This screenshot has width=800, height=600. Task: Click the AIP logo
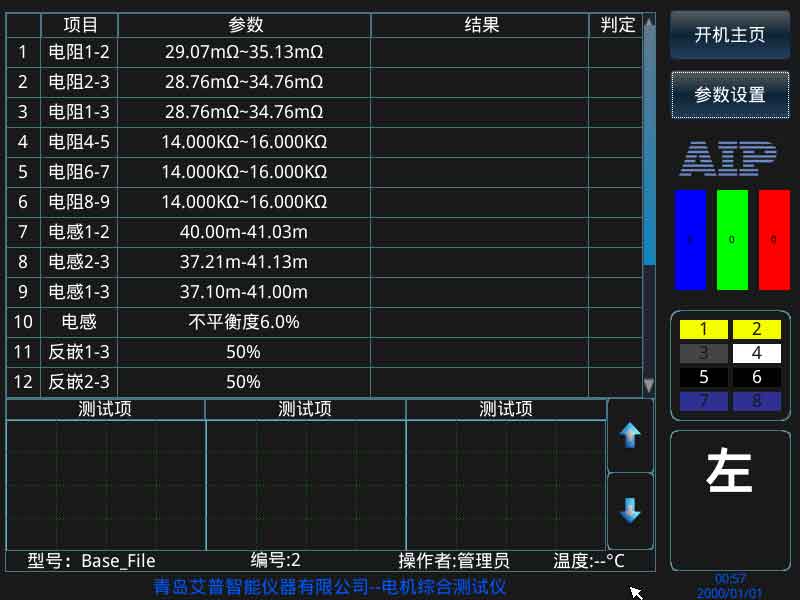point(730,158)
